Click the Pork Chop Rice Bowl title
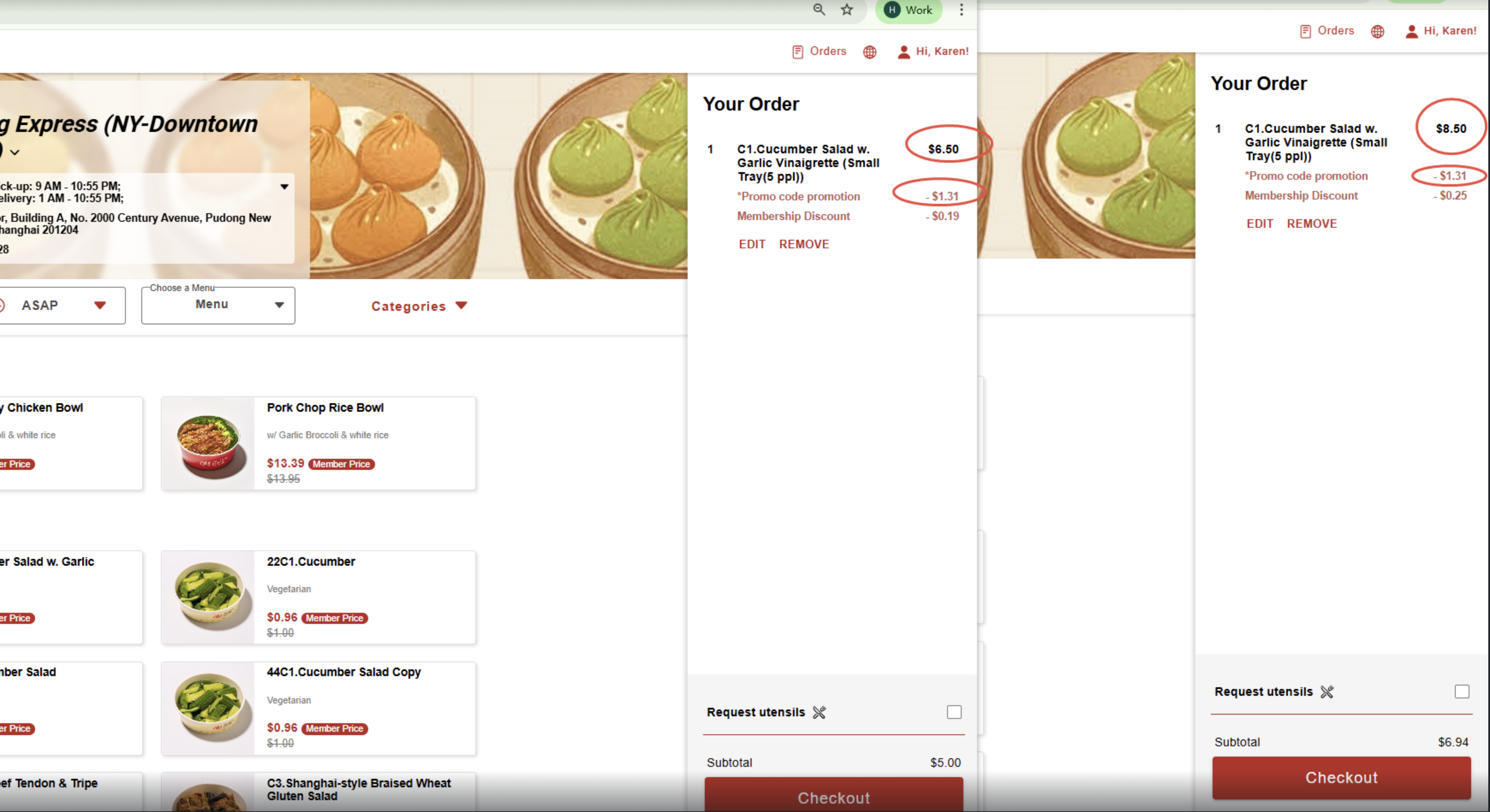The image size is (1490, 812). (325, 407)
